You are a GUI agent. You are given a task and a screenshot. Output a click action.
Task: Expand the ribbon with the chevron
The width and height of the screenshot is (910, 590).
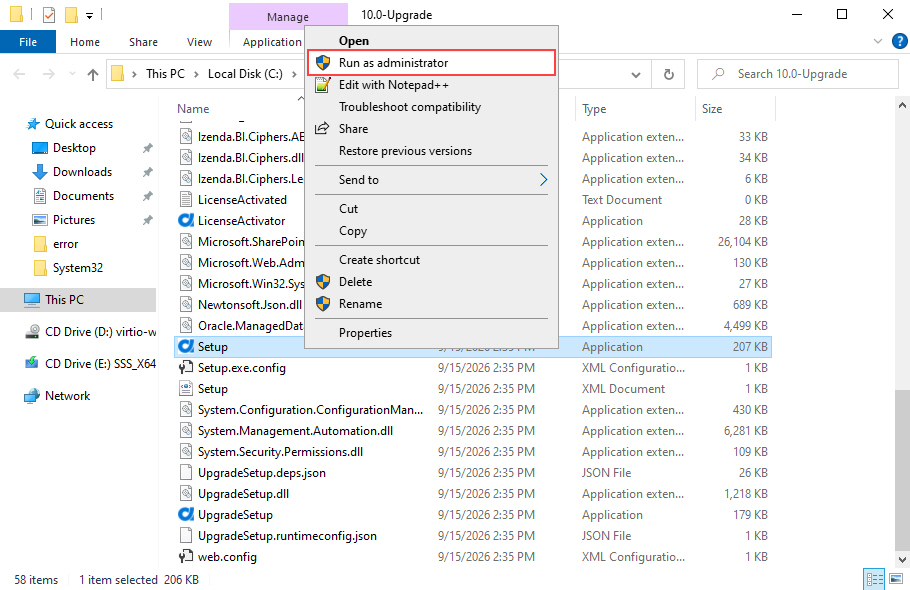tap(878, 41)
